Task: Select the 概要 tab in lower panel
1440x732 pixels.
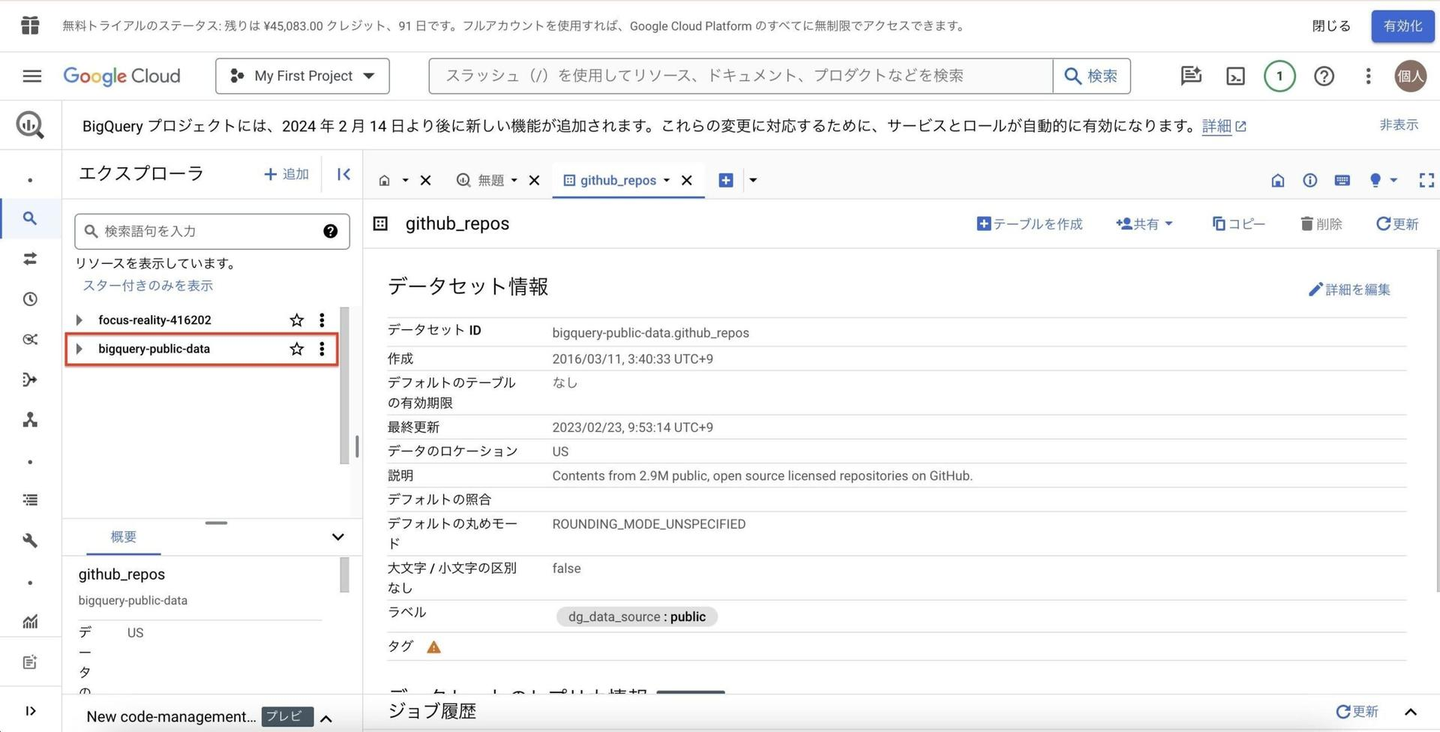Action: [x=123, y=537]
